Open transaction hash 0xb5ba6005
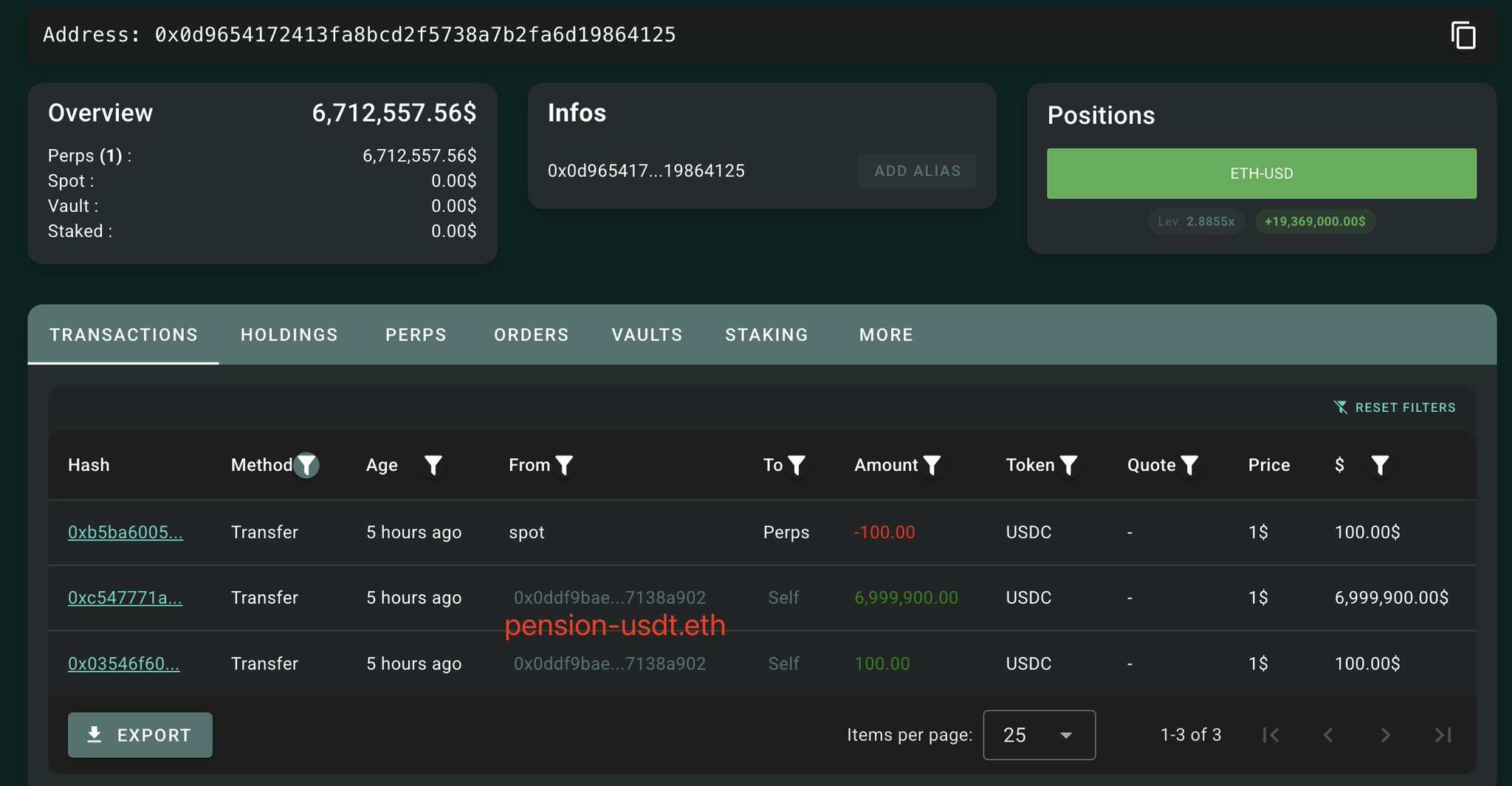This screenshot has width=1512, height=786. coord(126,532)
